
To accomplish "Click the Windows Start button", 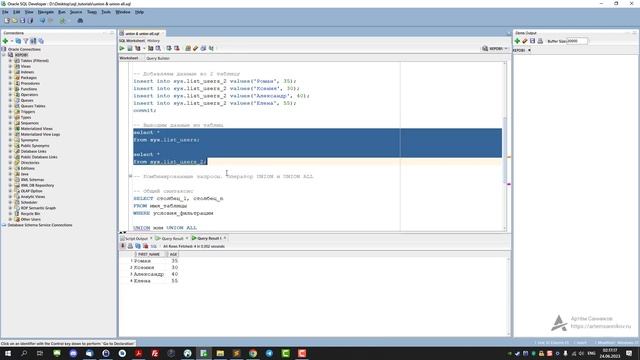I will click(8, 353).
